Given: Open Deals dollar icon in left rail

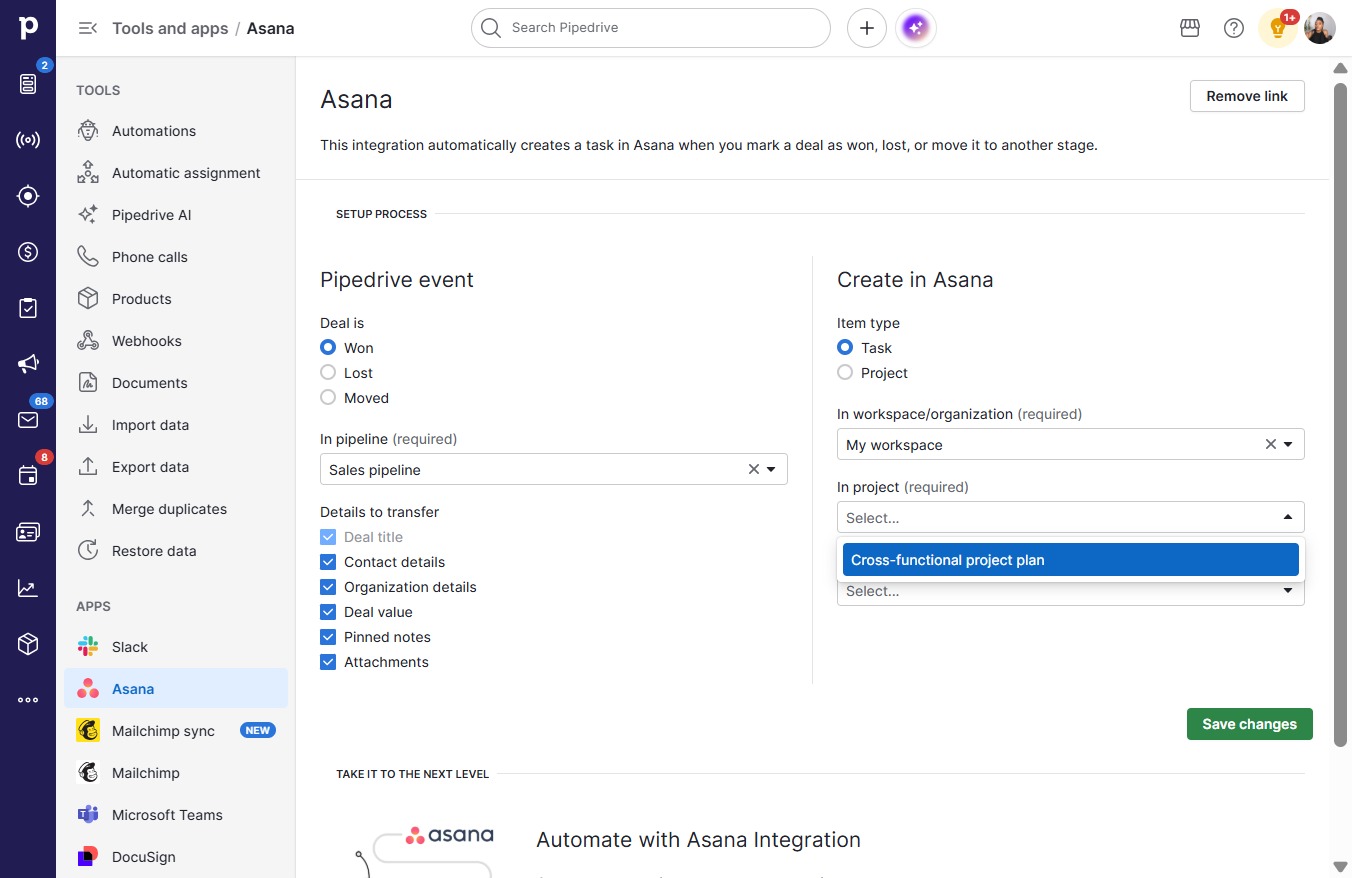Looking at the screenshot, I should [28, 252].
